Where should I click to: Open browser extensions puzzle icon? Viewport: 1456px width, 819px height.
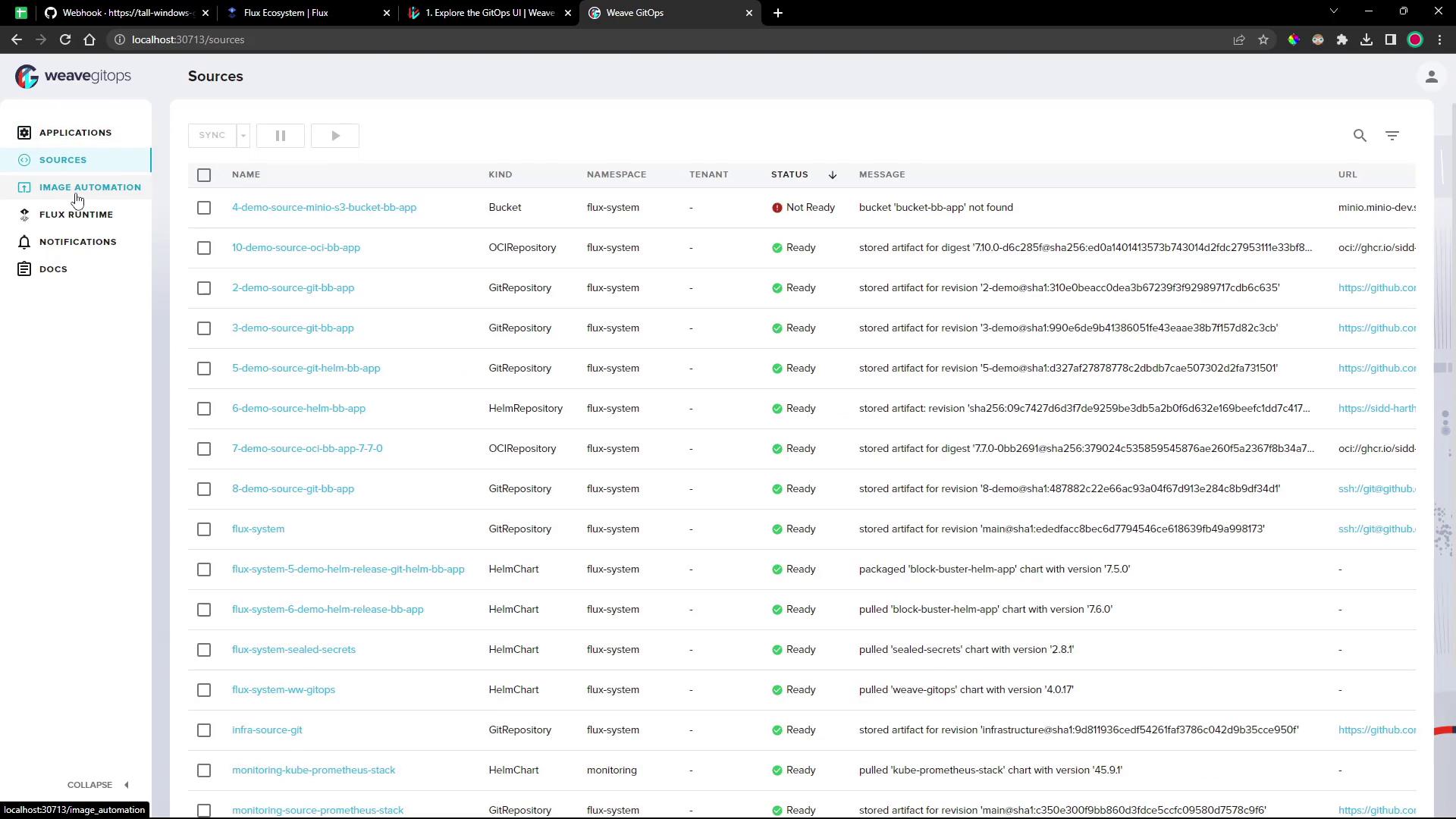tap(1342, 39)
